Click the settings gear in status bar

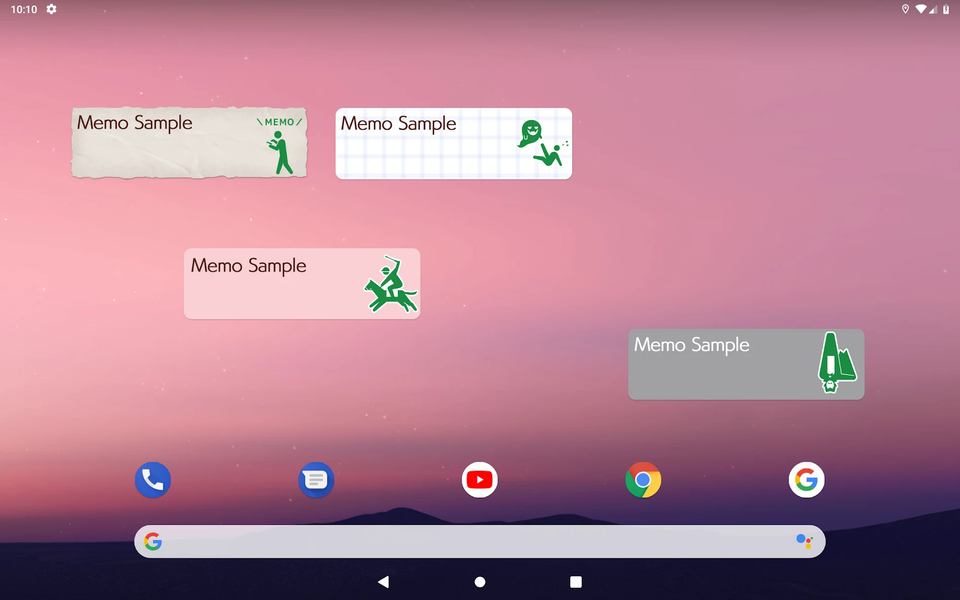point(52,9)
